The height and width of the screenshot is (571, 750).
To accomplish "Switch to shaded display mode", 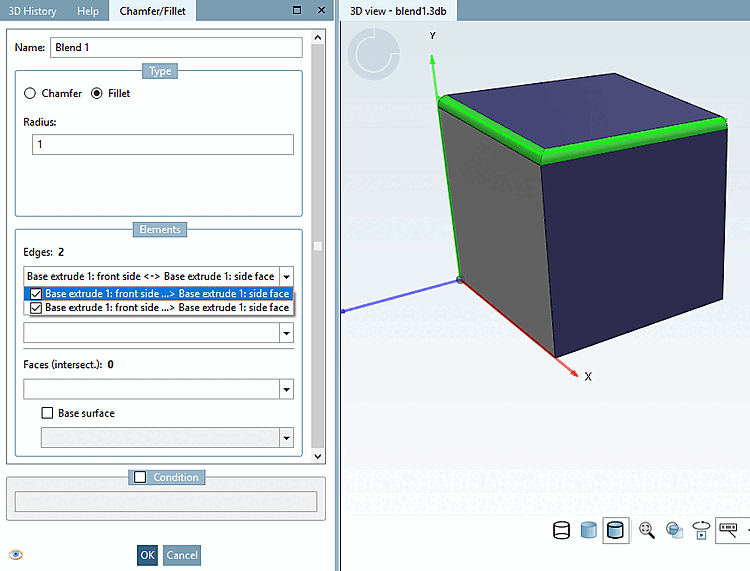I will 588,530.
